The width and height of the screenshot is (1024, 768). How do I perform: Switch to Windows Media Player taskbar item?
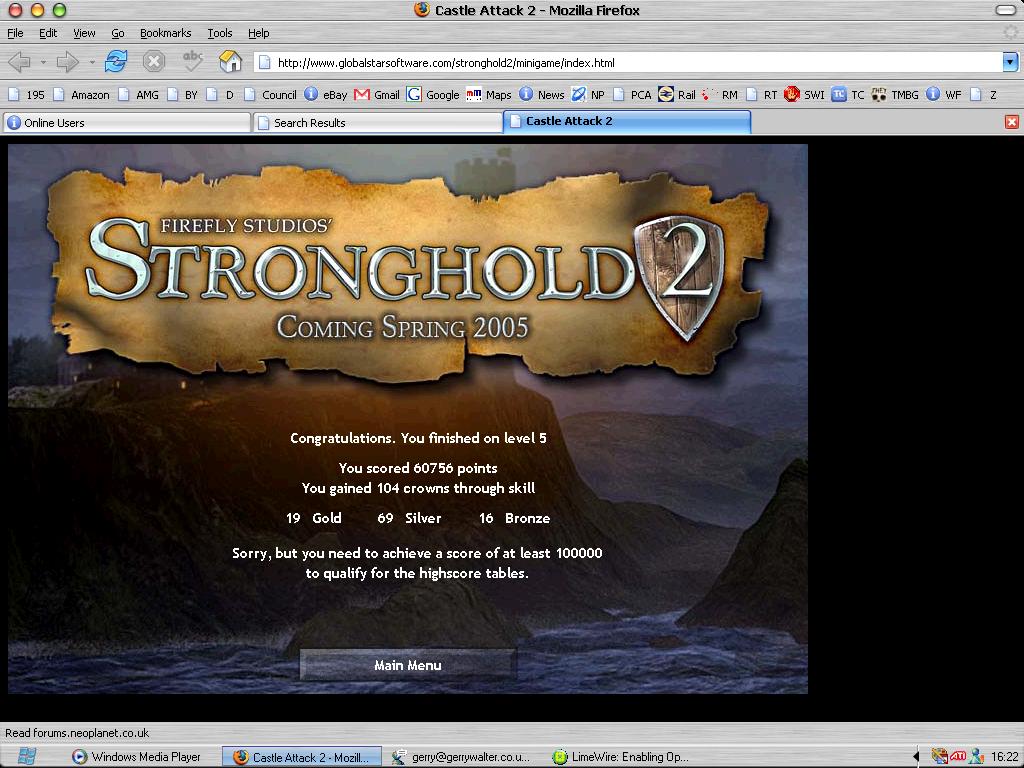136,757
